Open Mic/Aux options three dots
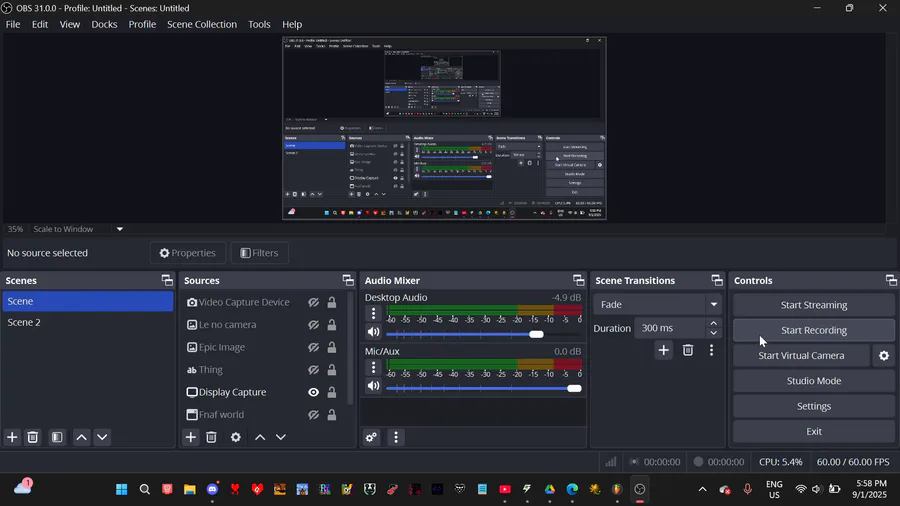The image size is (900, 506). coord(374,367)
